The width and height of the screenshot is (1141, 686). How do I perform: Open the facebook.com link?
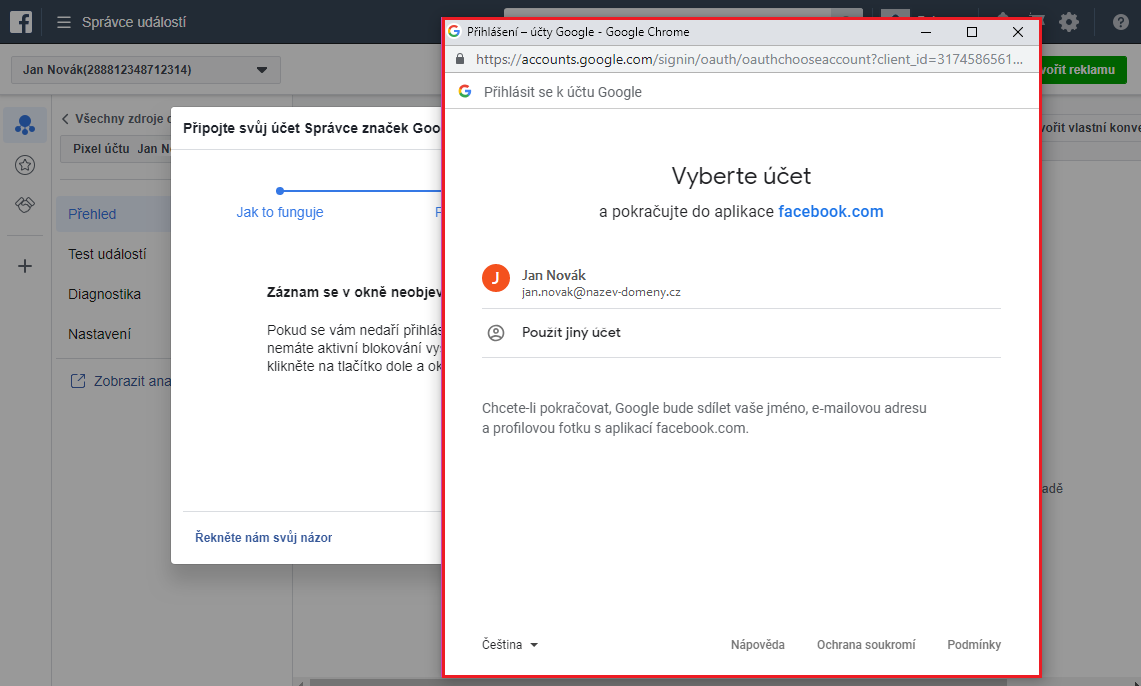[x=830, y=212]
